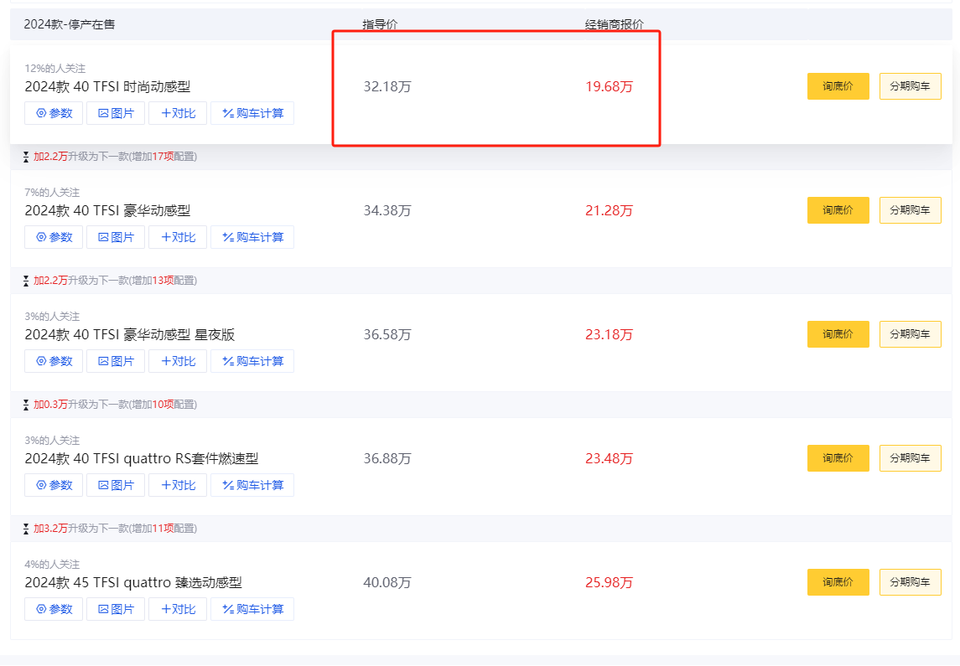Viewport: 960px width, 666px height.
Task: Open 2024款 40 TFSI 时尚动感型 model link
Action: coord(107,87)
